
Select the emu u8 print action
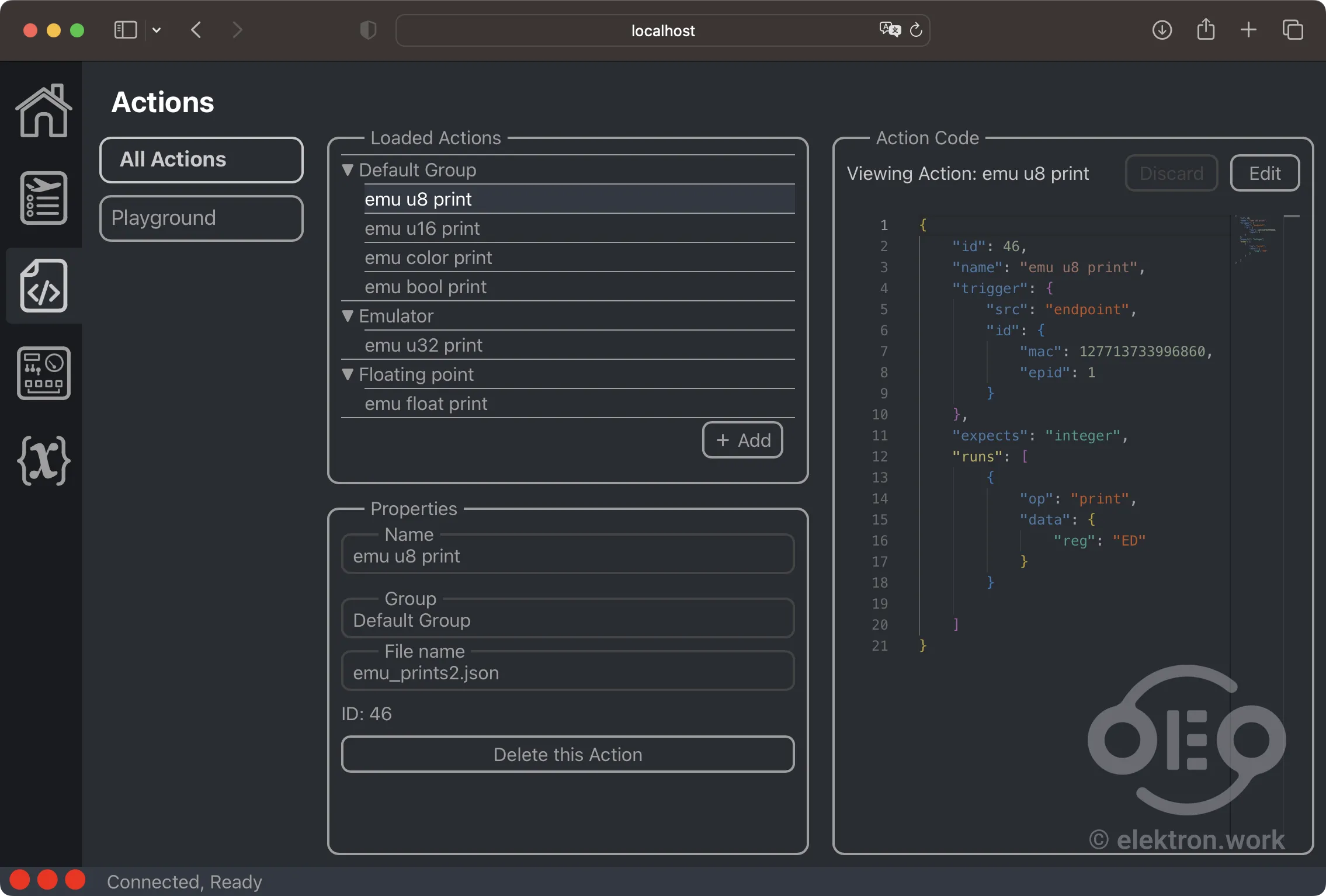tap(579, 199)
